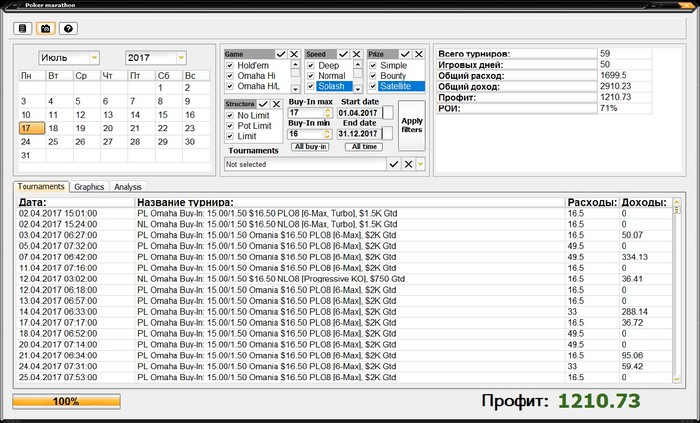Toggle the Bounty prize checkbox
The height and width of the screenshot is (423, 700).
[x=373, y=76]
